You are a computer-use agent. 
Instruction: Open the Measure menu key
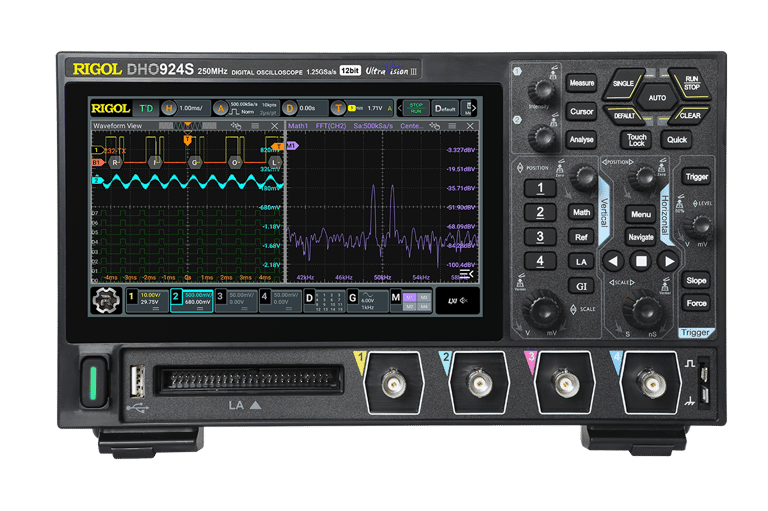(x=582, y=83)
